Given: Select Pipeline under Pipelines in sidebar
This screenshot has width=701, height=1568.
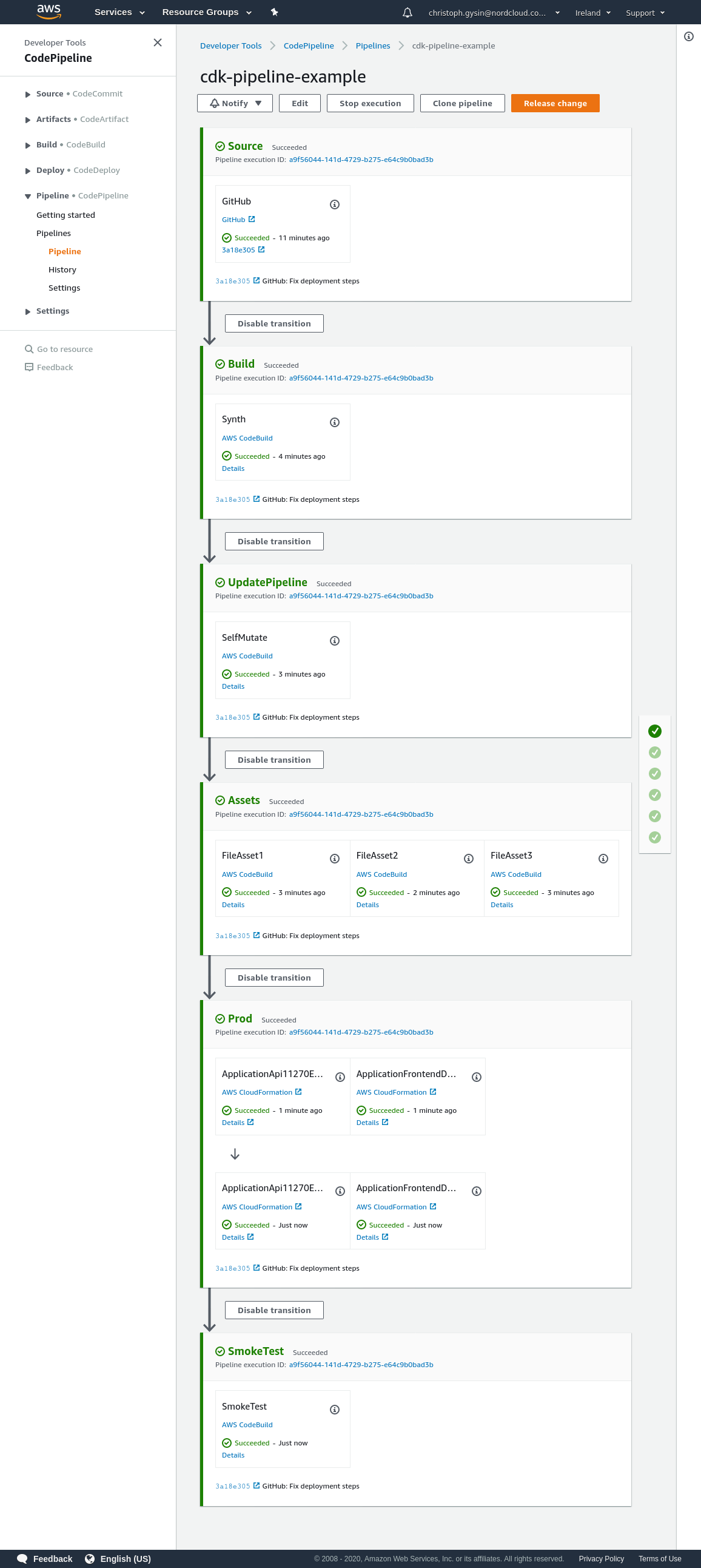Looking at the screenshot, I should coord(64,252).
